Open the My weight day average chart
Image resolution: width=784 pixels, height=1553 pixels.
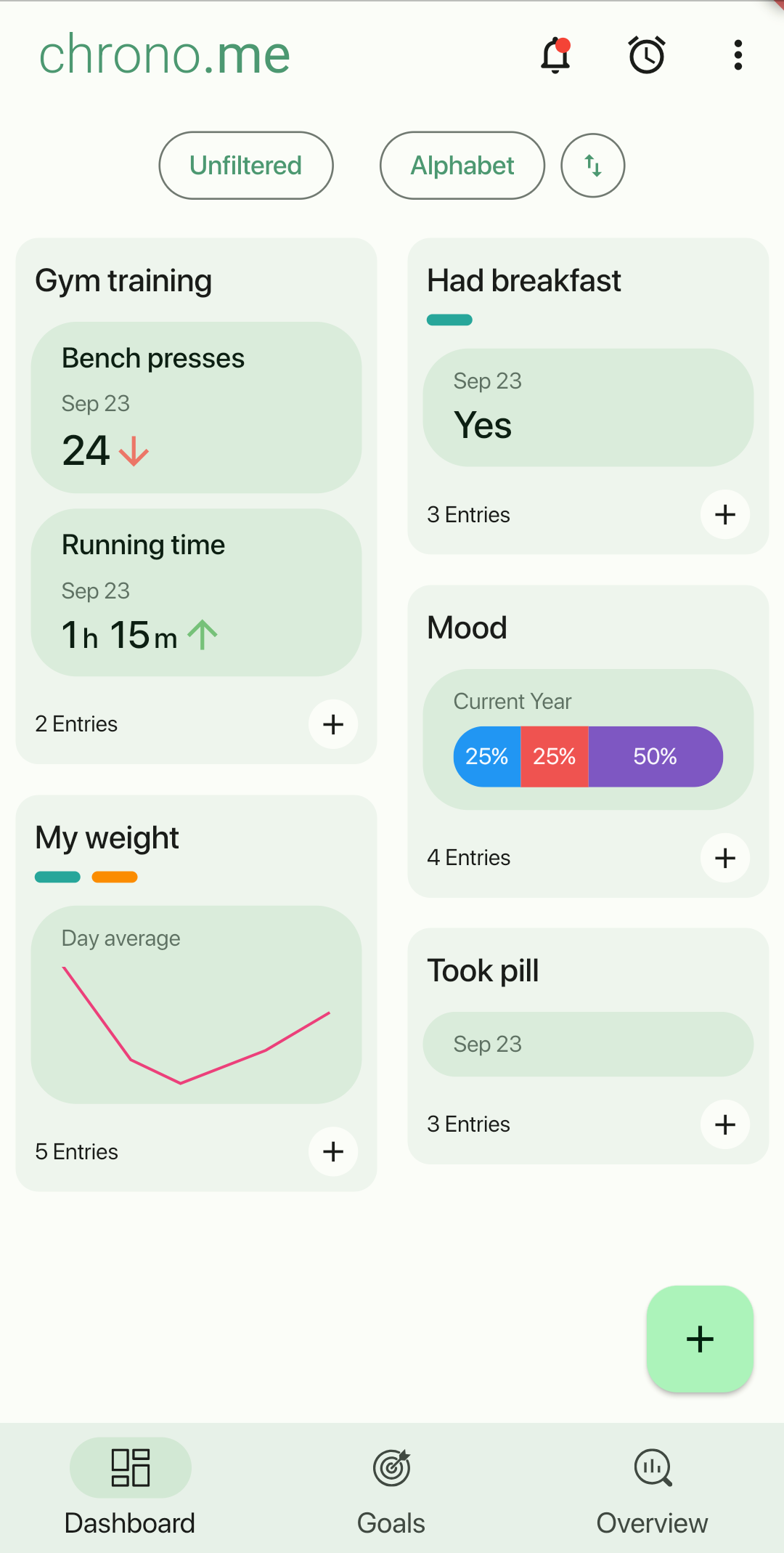click(x=196, y=1005)
